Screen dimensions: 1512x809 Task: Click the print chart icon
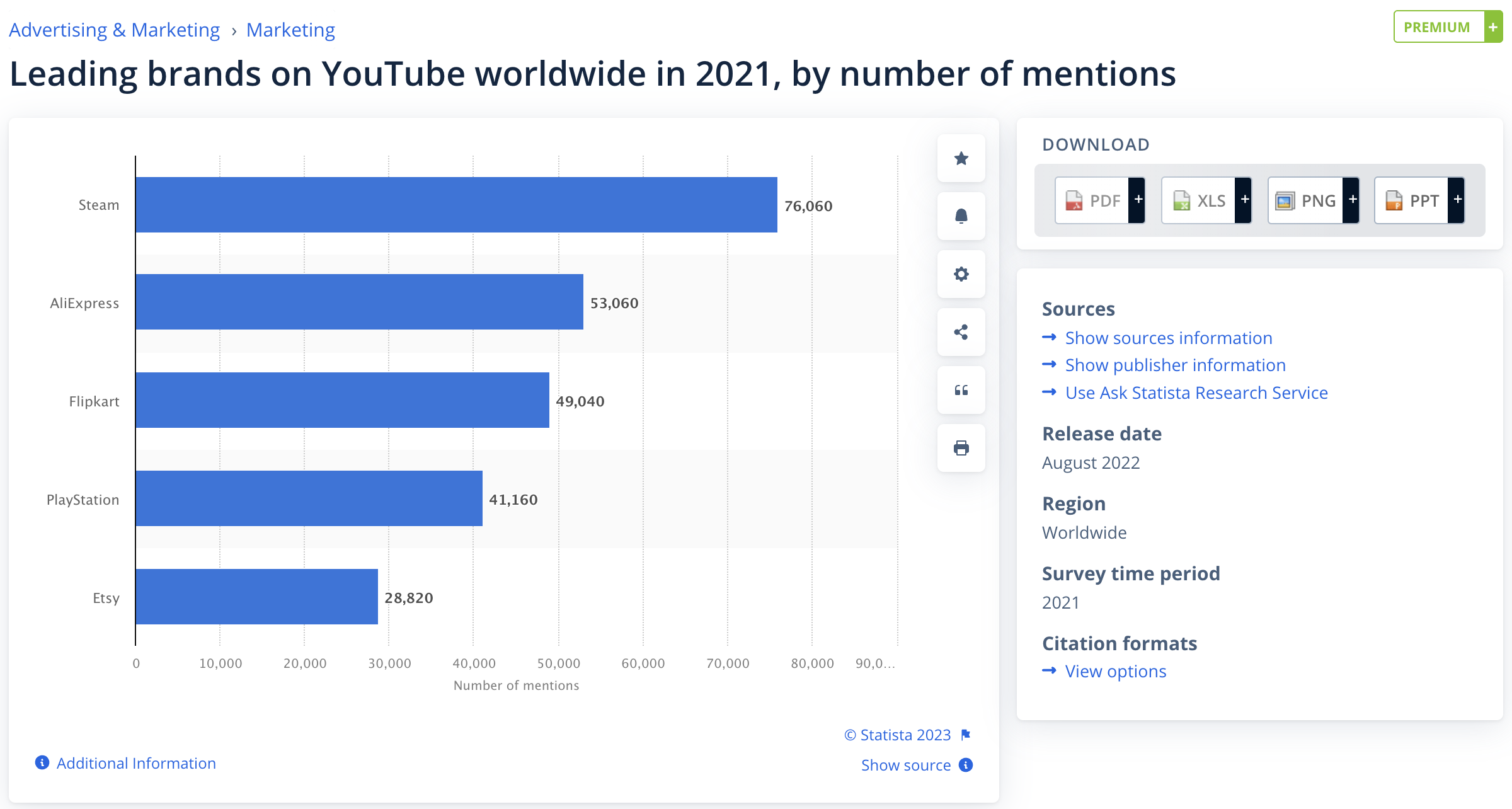click(x=961, y=448)
